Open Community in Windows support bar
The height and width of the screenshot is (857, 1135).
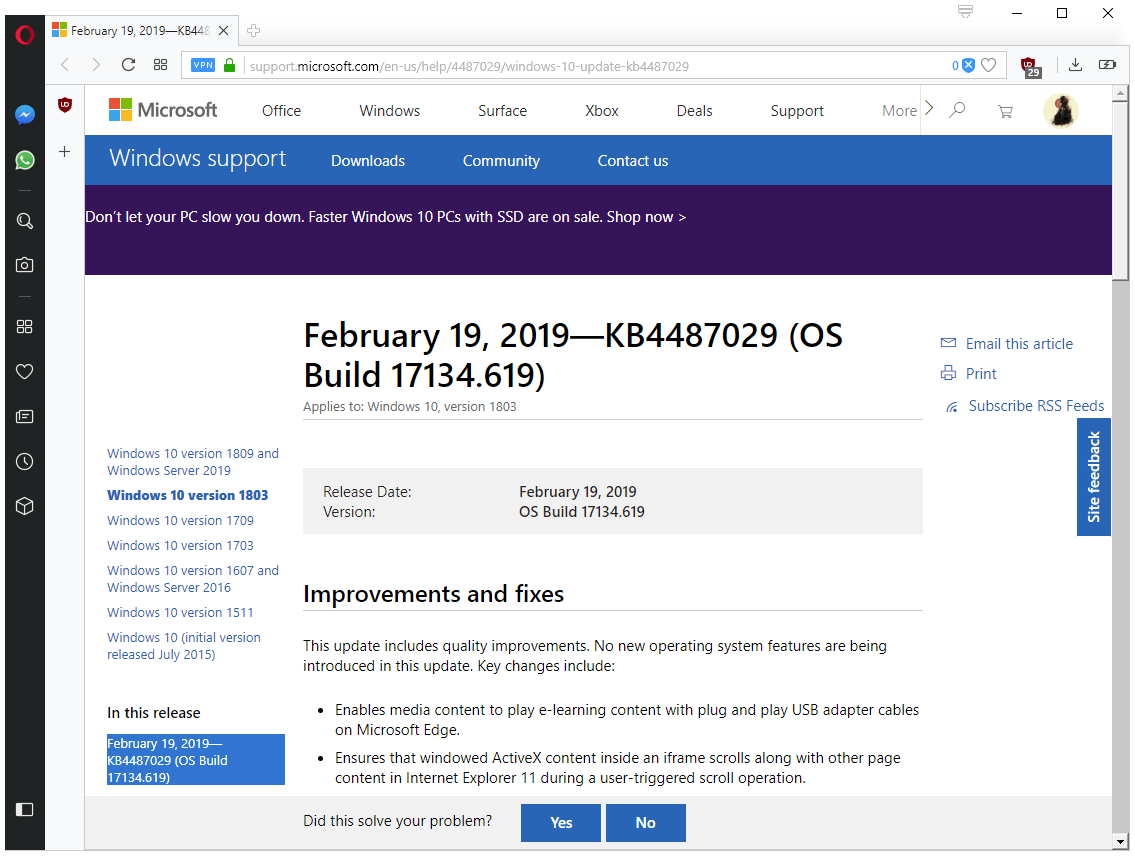[x=501, y=161]
